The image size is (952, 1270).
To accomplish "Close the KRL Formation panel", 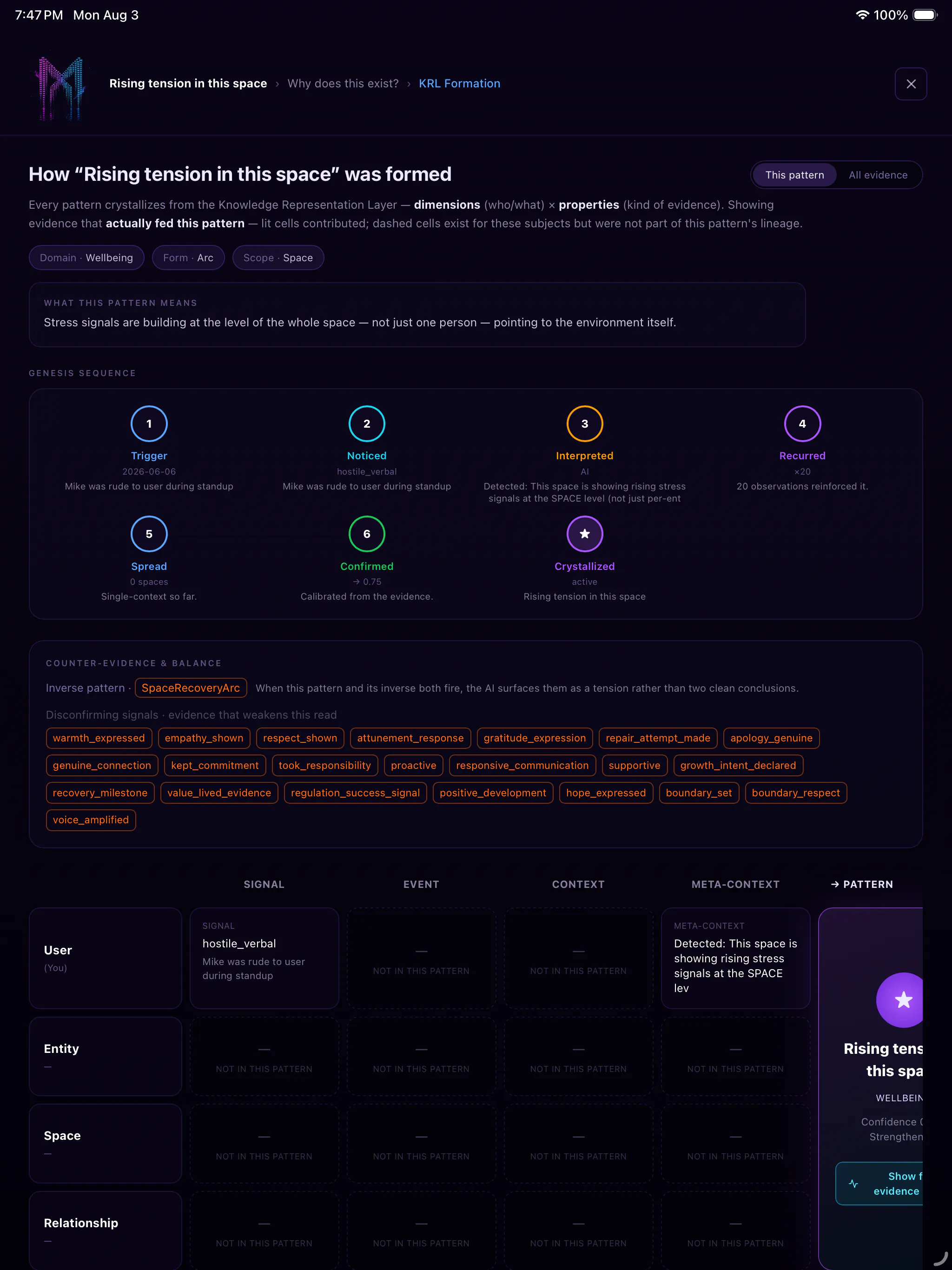I will tap(911, 84).
